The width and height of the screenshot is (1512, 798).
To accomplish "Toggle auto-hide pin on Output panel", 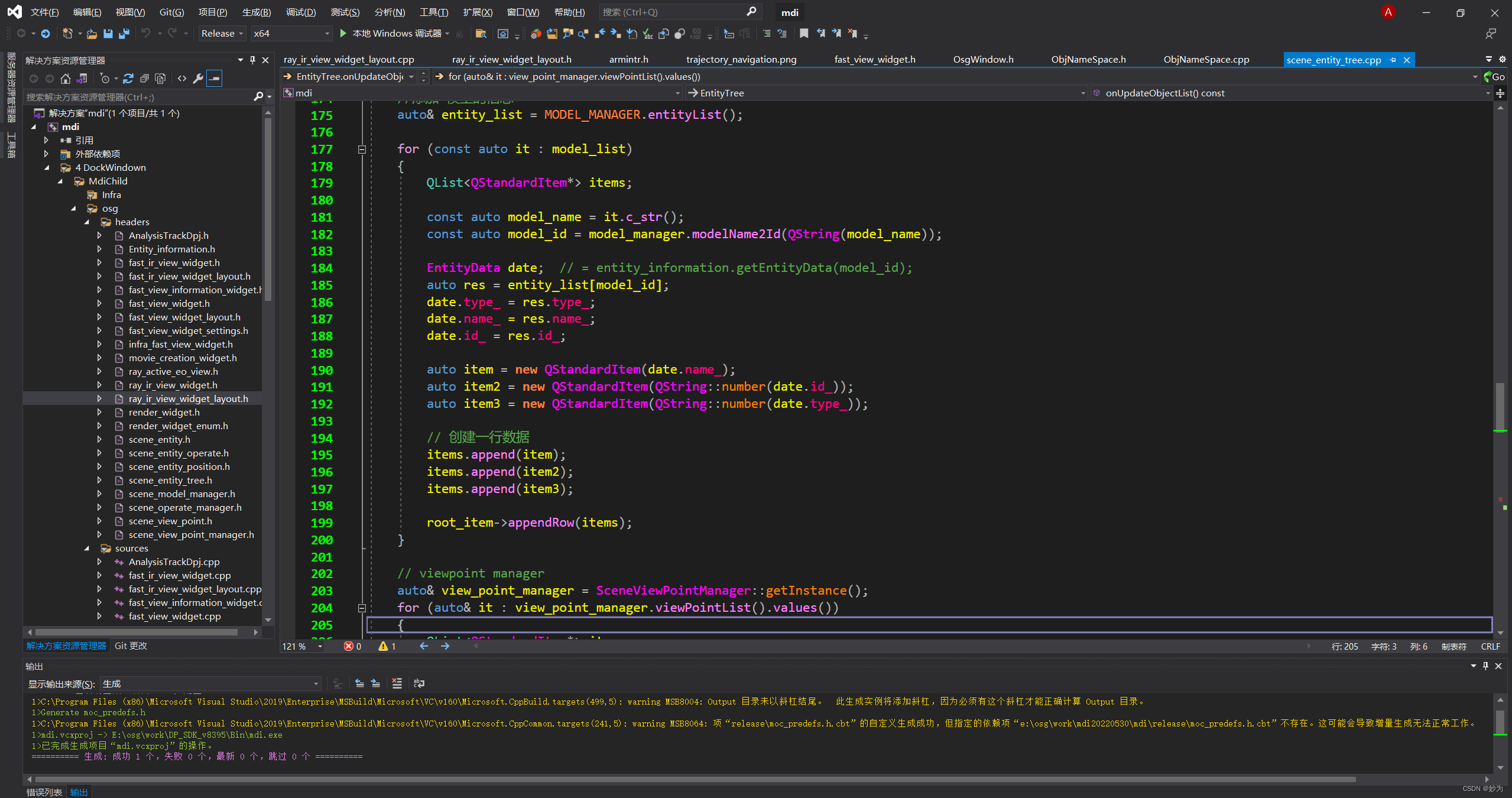I will [1485, 666].
